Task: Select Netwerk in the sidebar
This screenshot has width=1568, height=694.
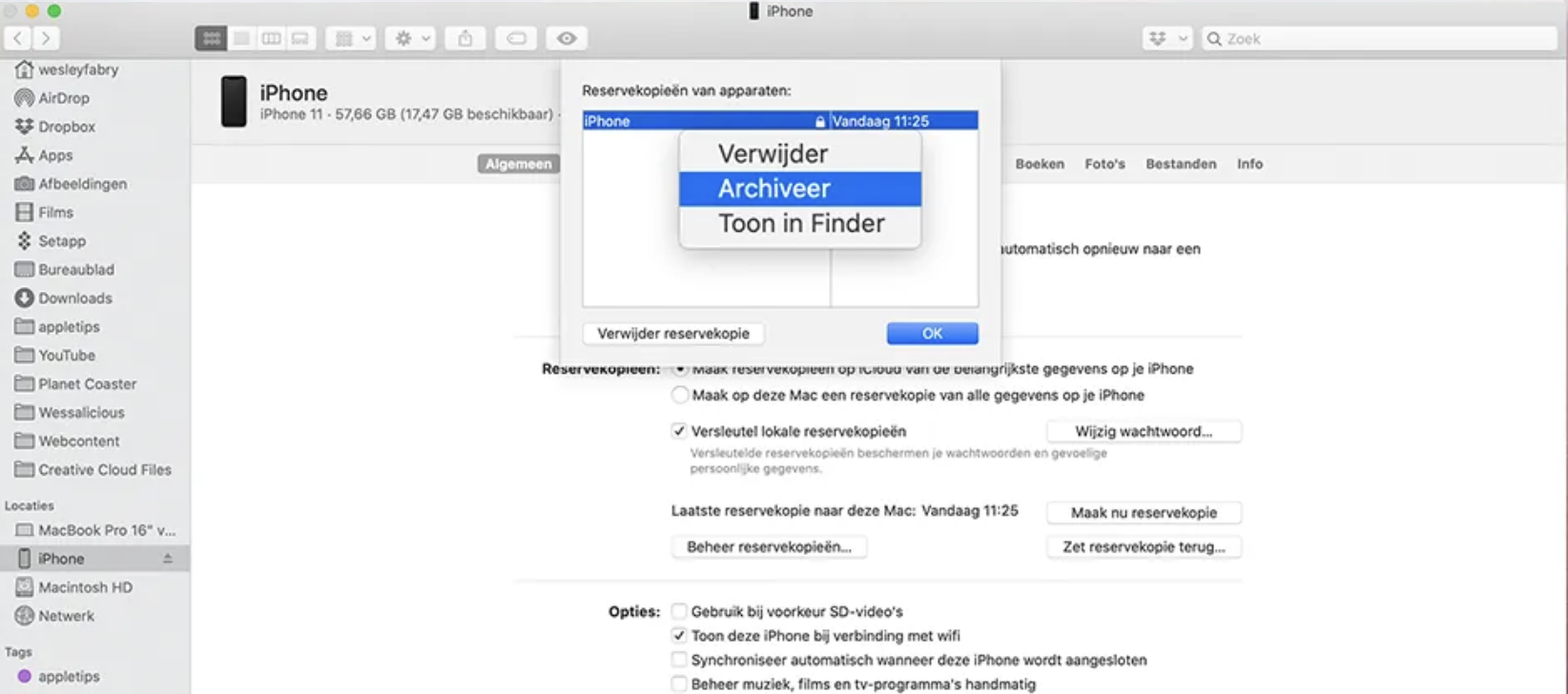Action: [55, 616]
